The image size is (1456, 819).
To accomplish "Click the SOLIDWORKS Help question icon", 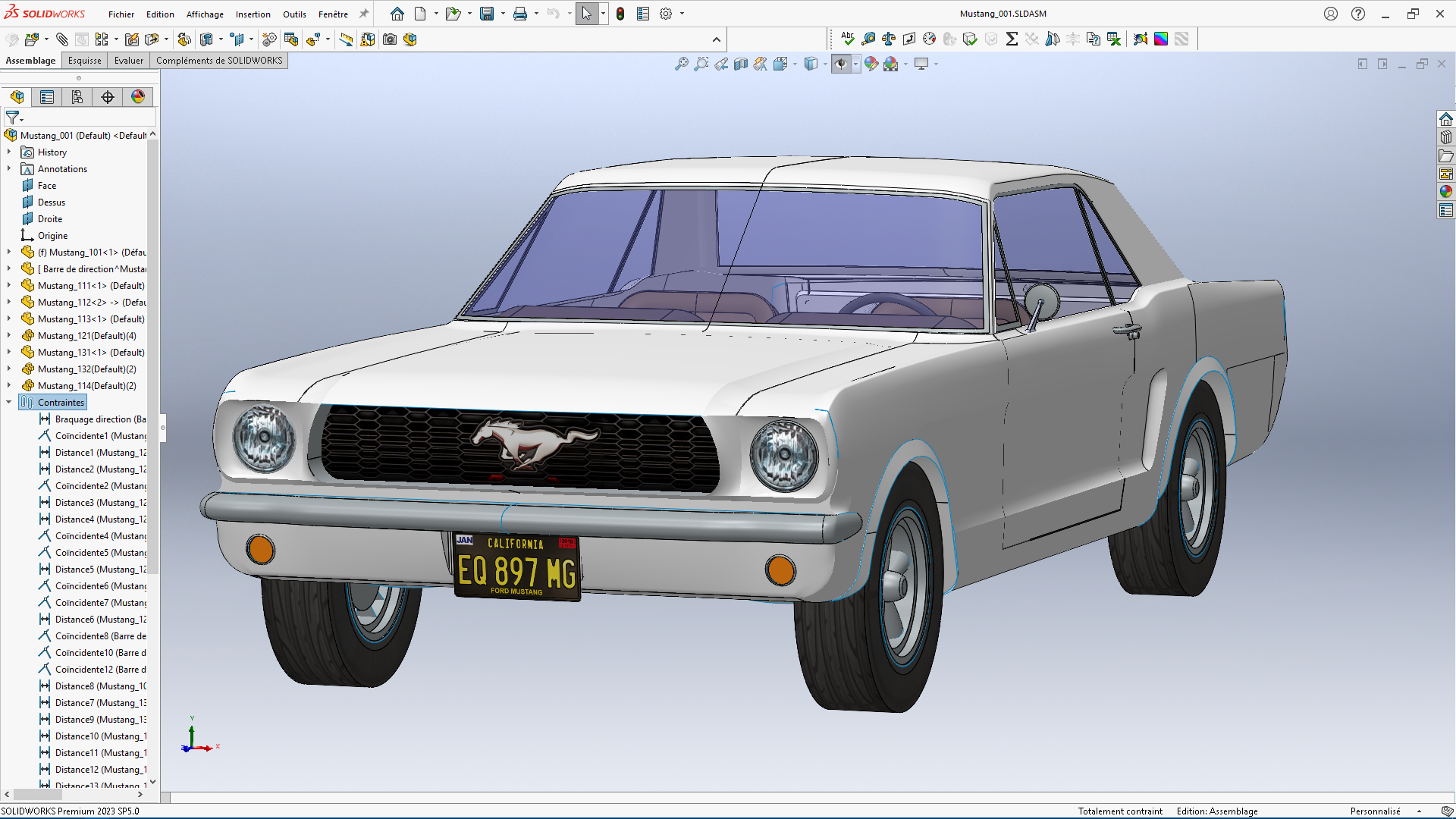I will coord(1358,14).
